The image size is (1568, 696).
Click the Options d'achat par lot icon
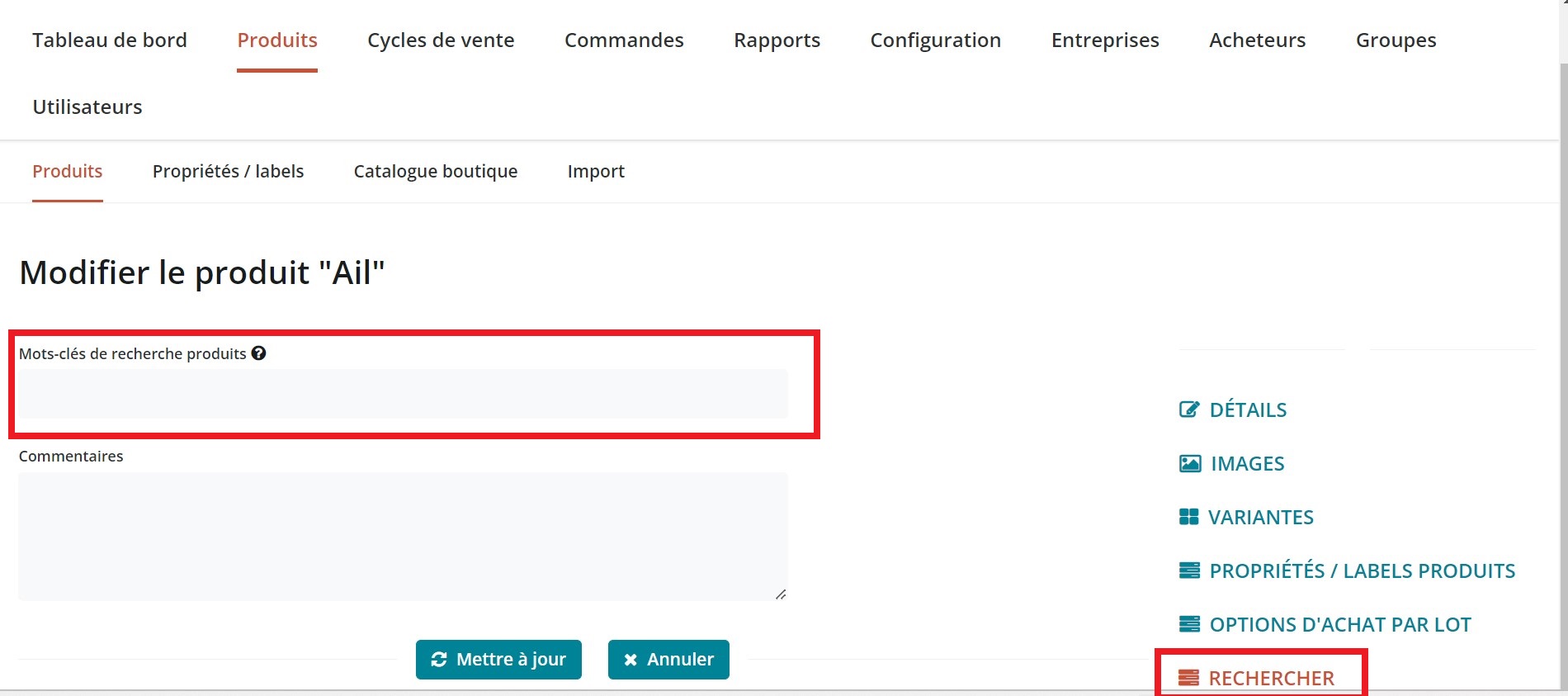pyautogui.click(x=1189, y=624)
